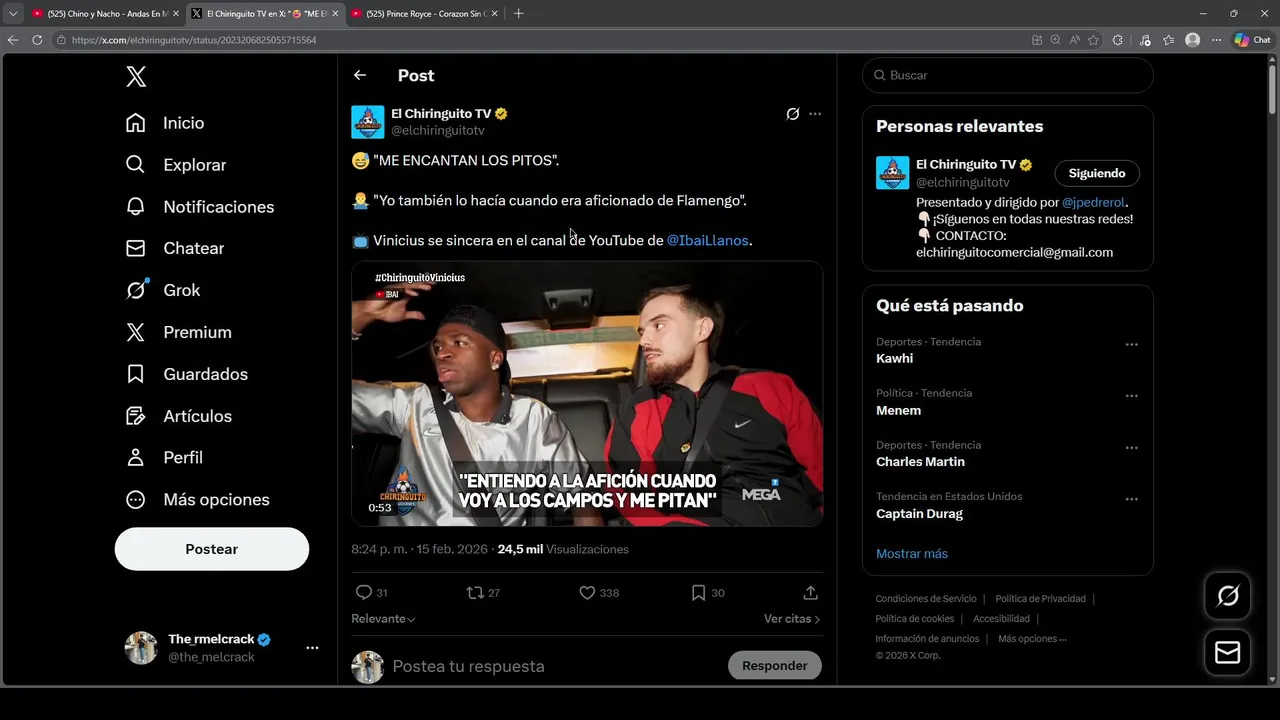Screen dimensions: 1280x720
Task: Open Ver citas link
Action: click(x=792, y=619)
